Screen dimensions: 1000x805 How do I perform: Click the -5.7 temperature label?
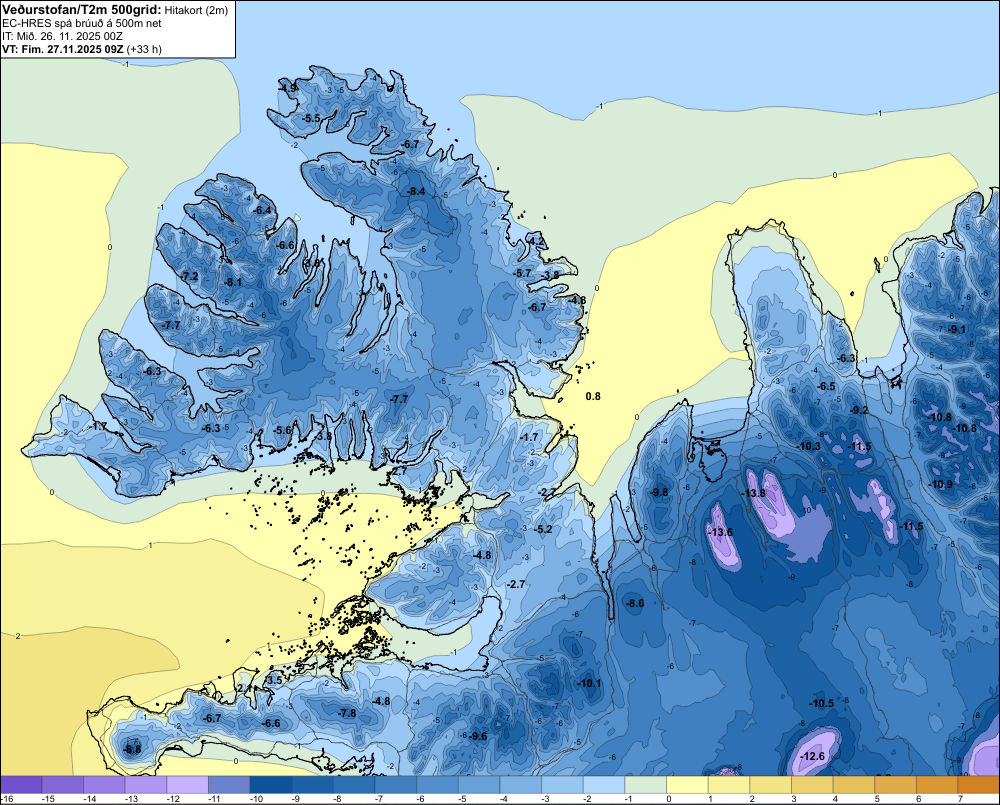click(522, 273)
